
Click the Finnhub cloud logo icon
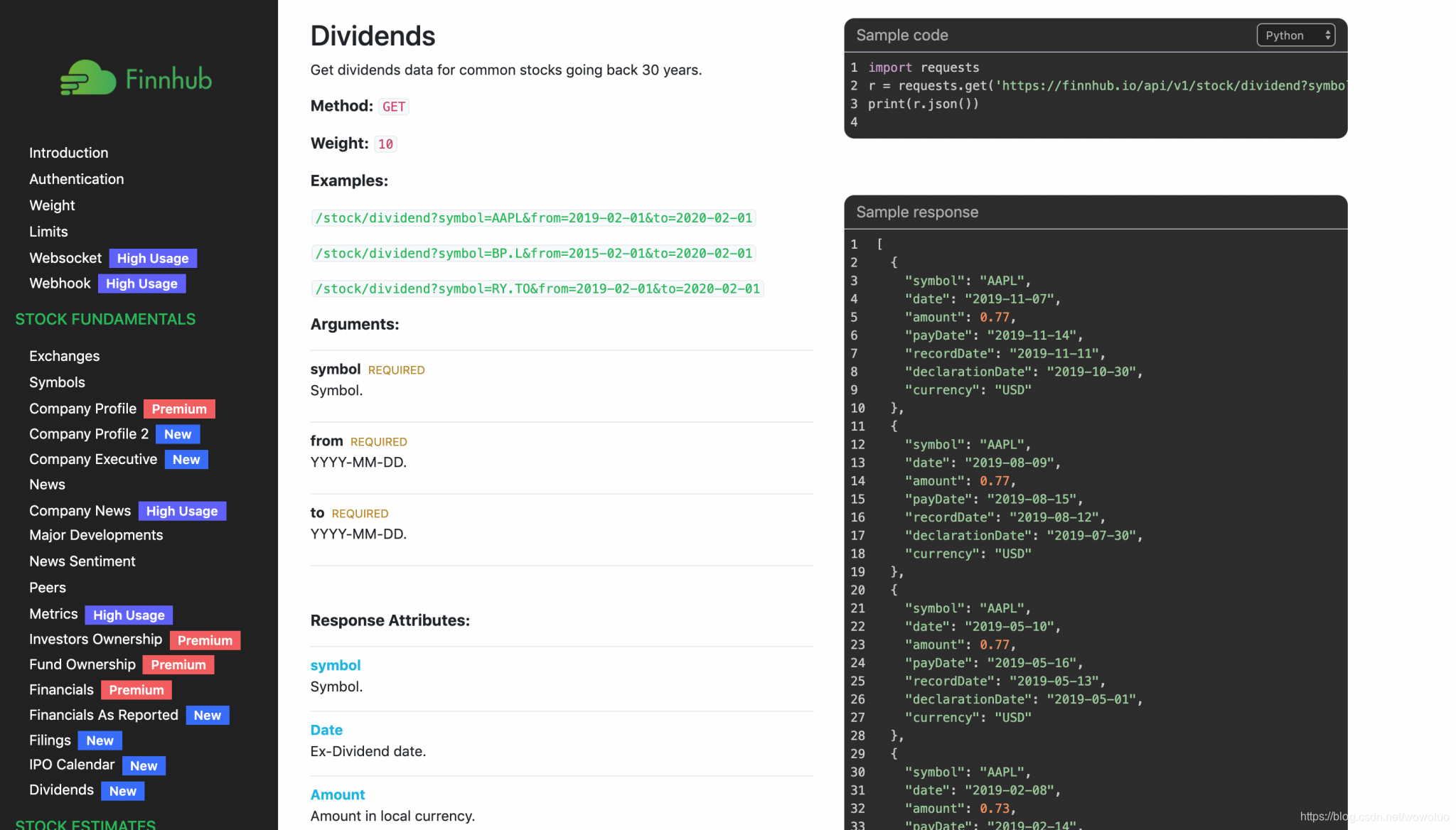[88, 77]
